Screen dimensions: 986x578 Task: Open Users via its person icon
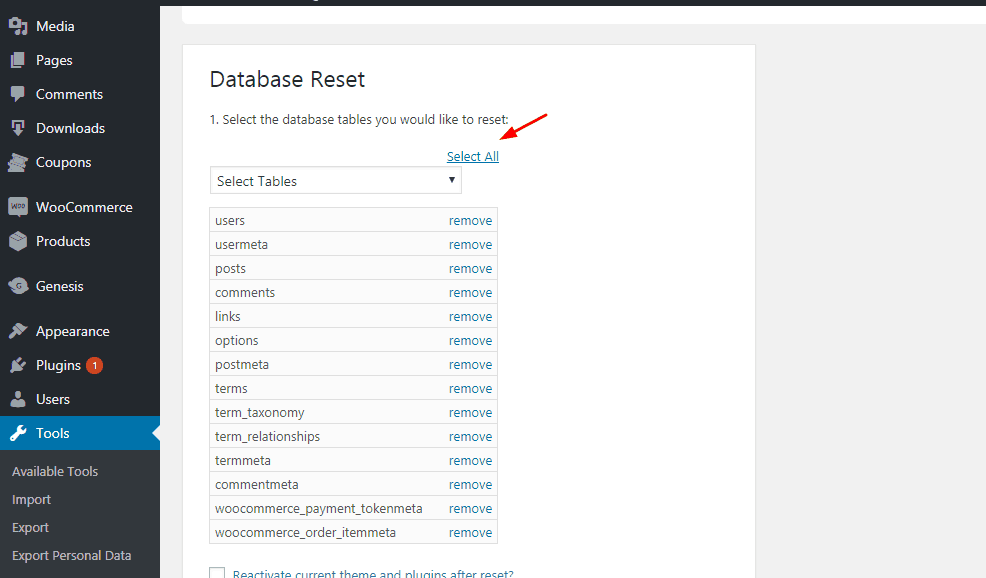tap(18, 399)
